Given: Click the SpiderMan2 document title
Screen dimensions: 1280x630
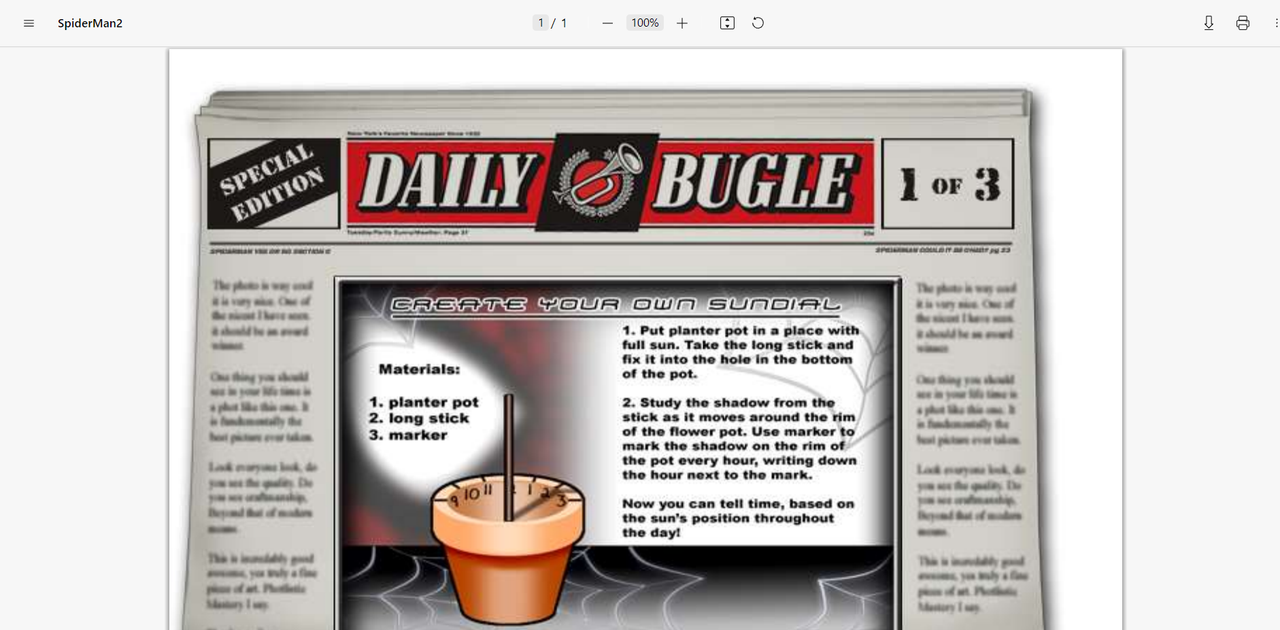Looking at the screenshot, I should click(x=90, y=23).
